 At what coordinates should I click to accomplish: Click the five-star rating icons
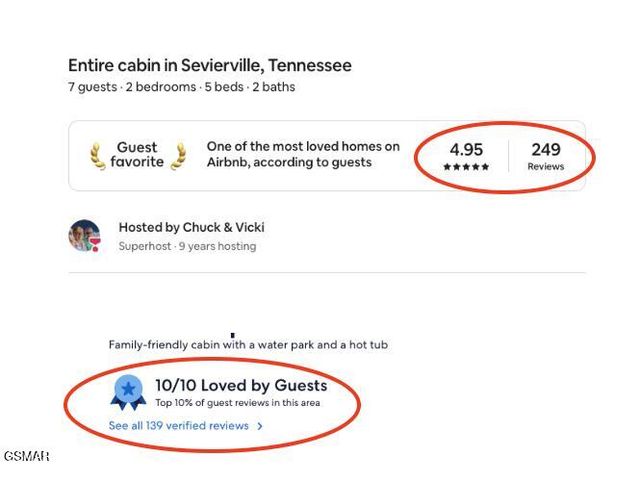click(466, 167)
